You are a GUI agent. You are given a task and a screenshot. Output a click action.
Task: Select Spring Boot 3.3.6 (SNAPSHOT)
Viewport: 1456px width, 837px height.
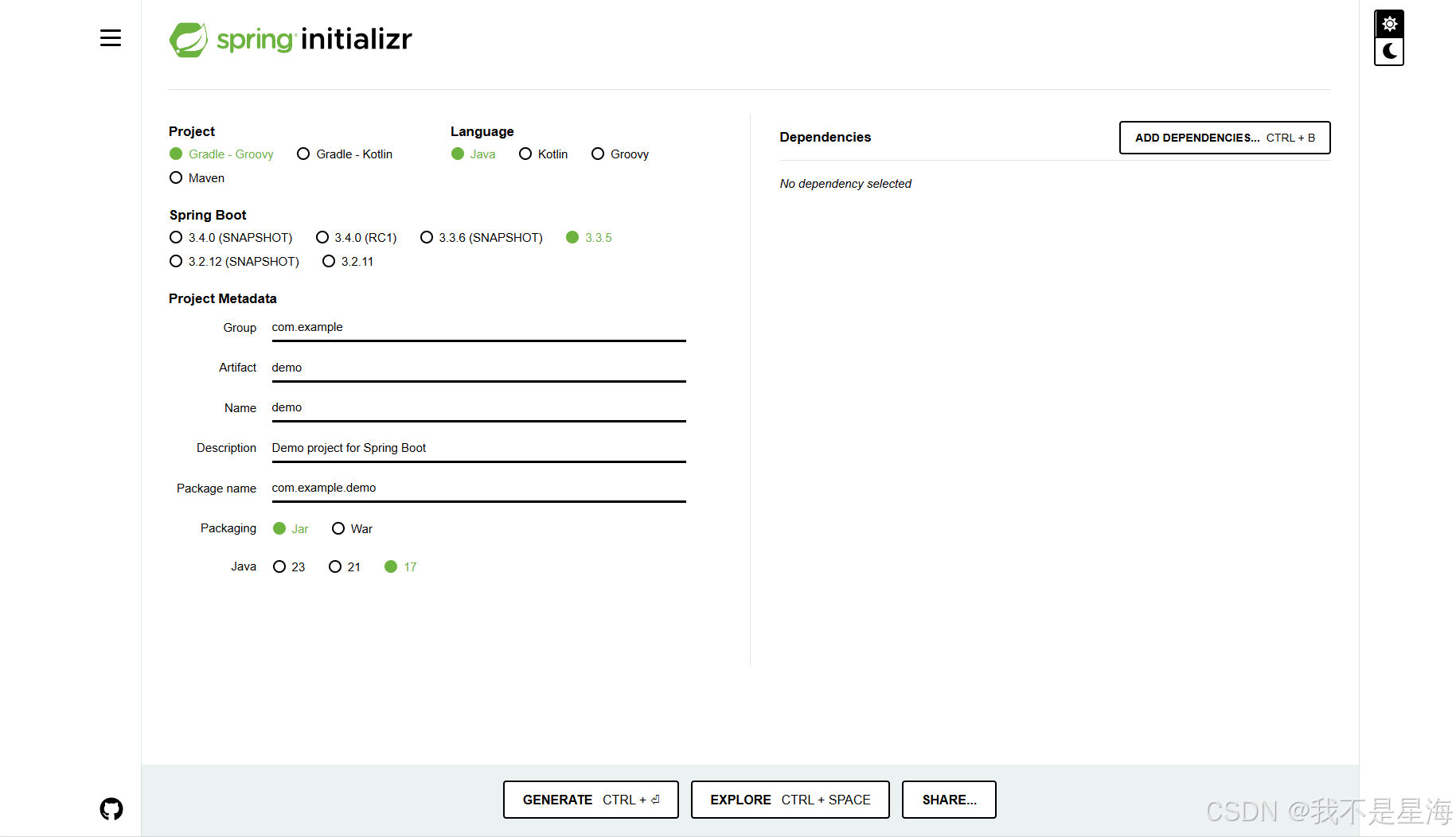[x=482, y=238]
